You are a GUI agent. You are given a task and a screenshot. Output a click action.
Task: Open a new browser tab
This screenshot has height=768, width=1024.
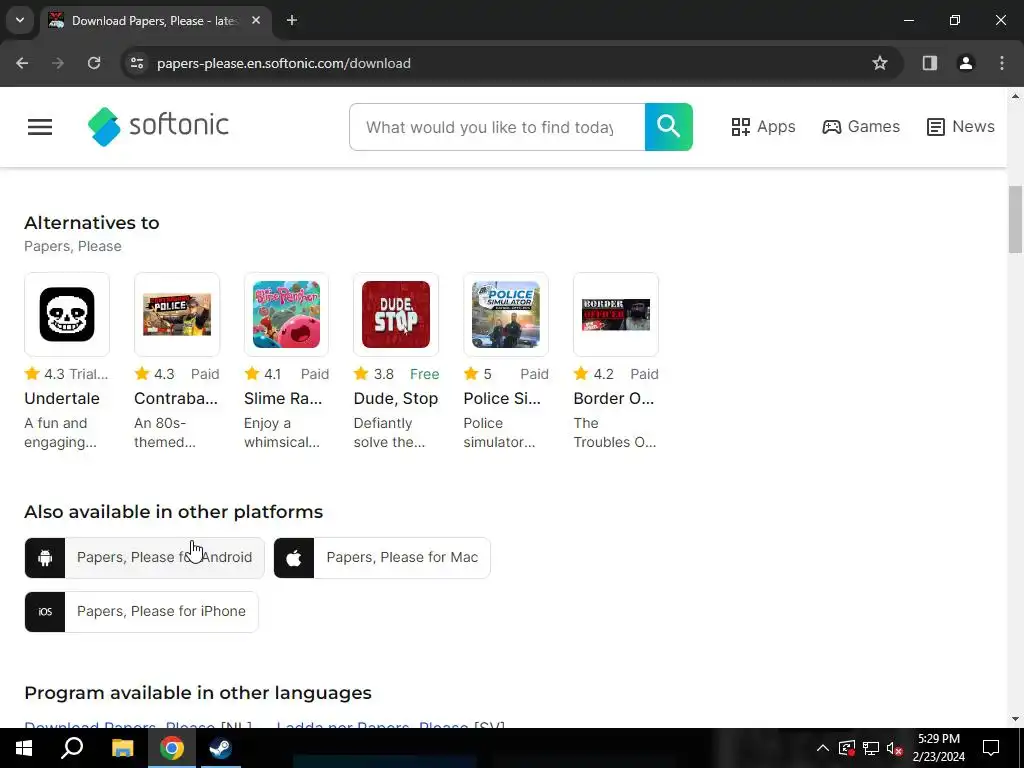point(292,20)
